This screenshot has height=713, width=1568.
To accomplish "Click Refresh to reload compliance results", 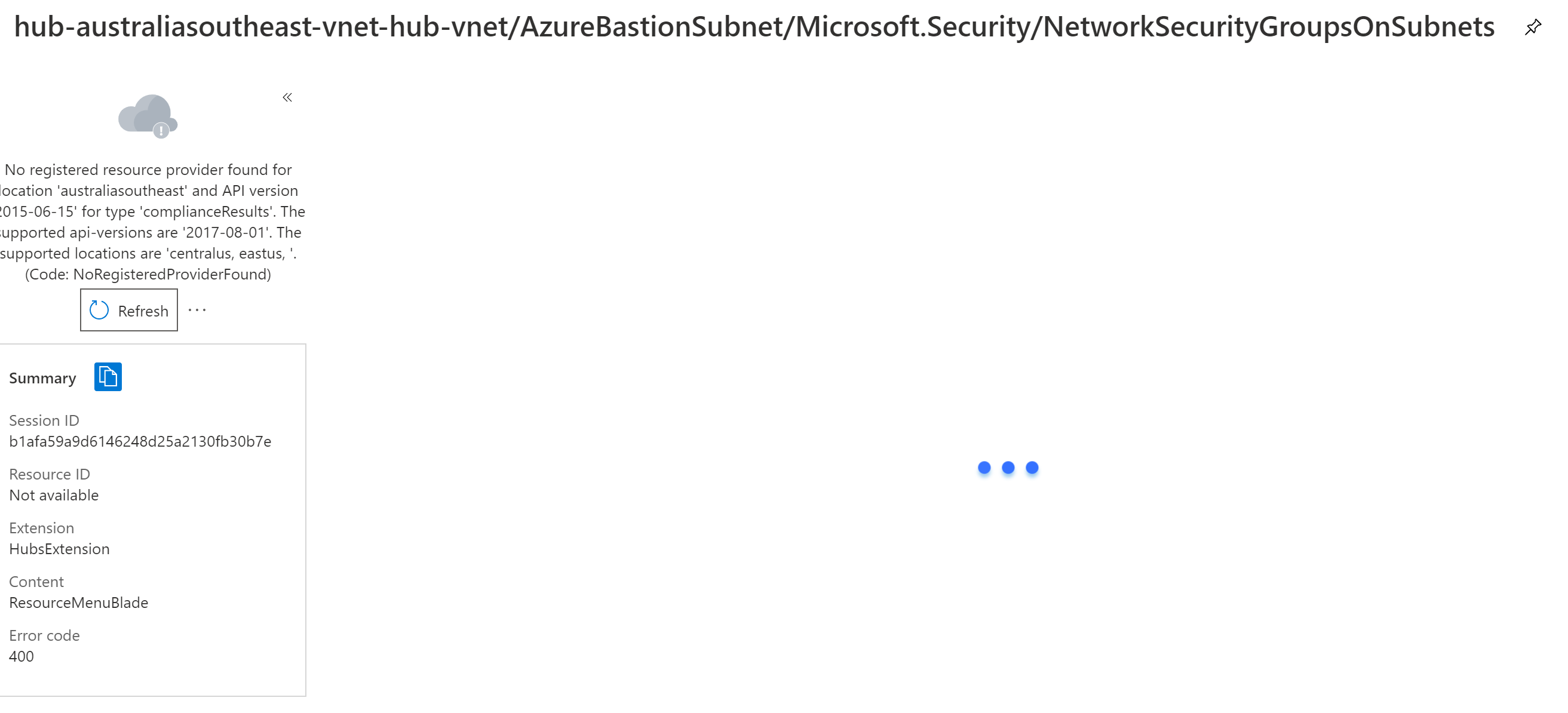I will (x=128, y=310).
